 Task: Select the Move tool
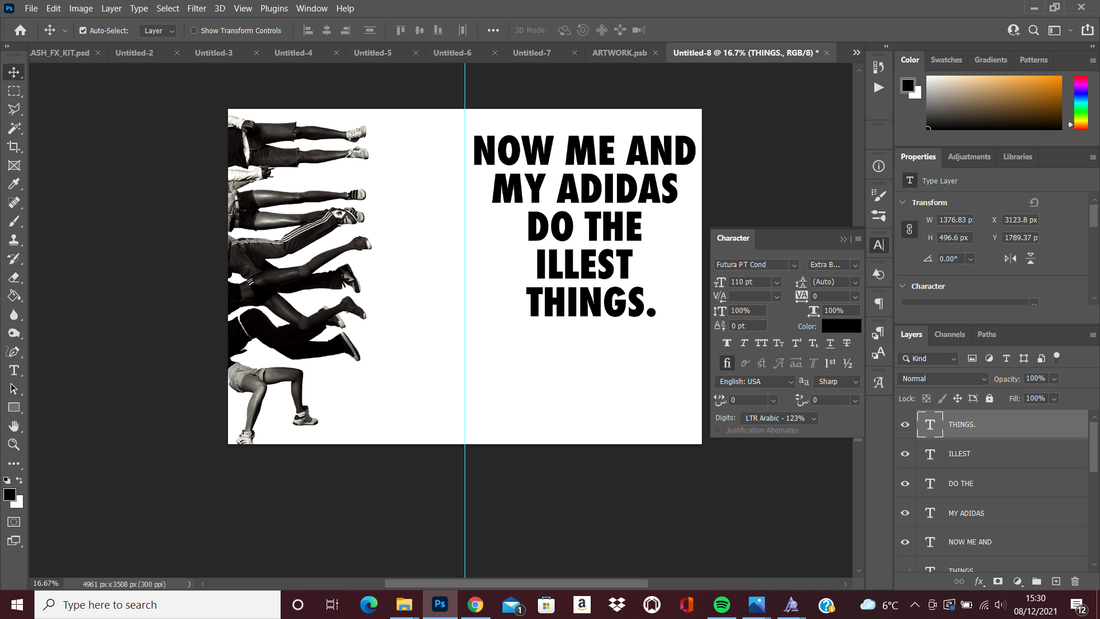14,72
